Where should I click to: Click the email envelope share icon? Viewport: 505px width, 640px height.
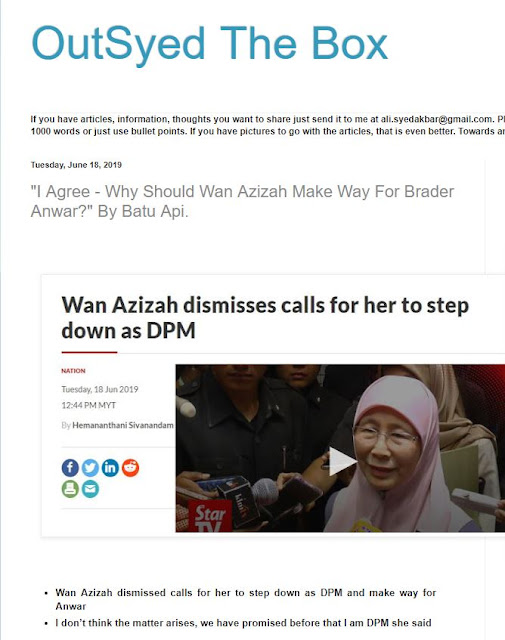tap(90, 489)
